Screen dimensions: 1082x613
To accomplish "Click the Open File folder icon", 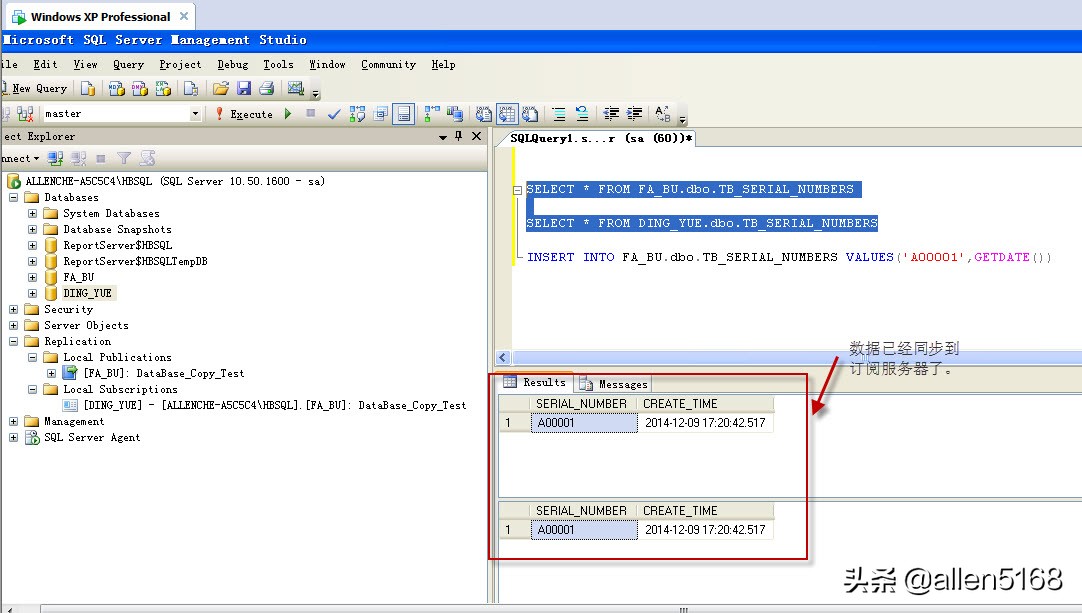I will pos(222,88).
